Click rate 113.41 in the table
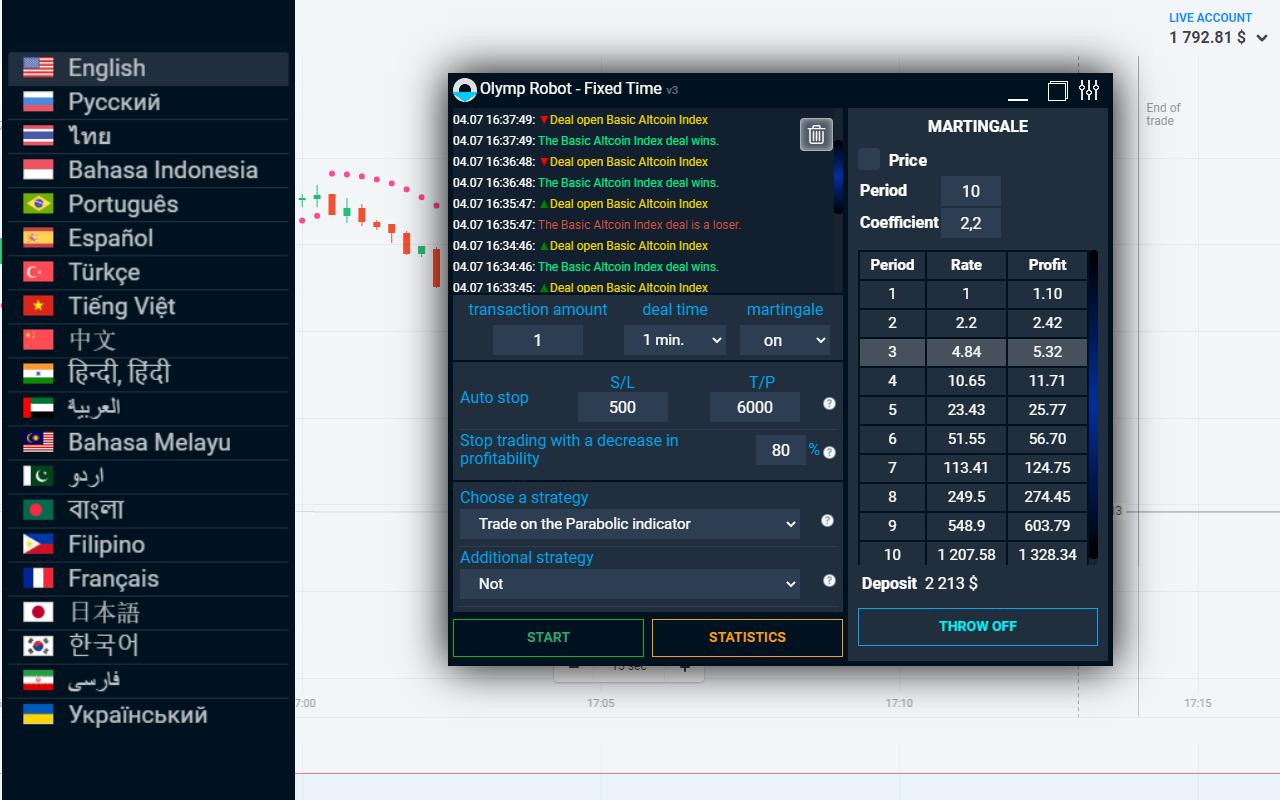The height and width of the screenshot is (800, 1280). tap(966, 468)
